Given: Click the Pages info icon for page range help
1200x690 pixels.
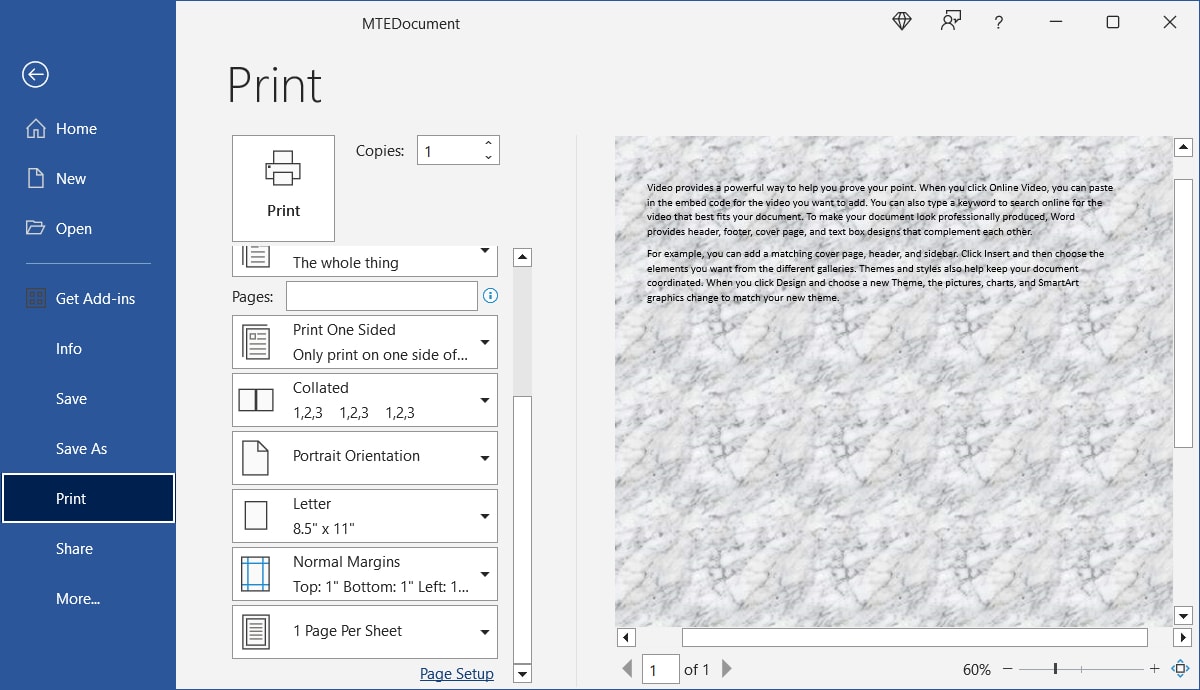Looking at the screenshot, I should [489, 295].
